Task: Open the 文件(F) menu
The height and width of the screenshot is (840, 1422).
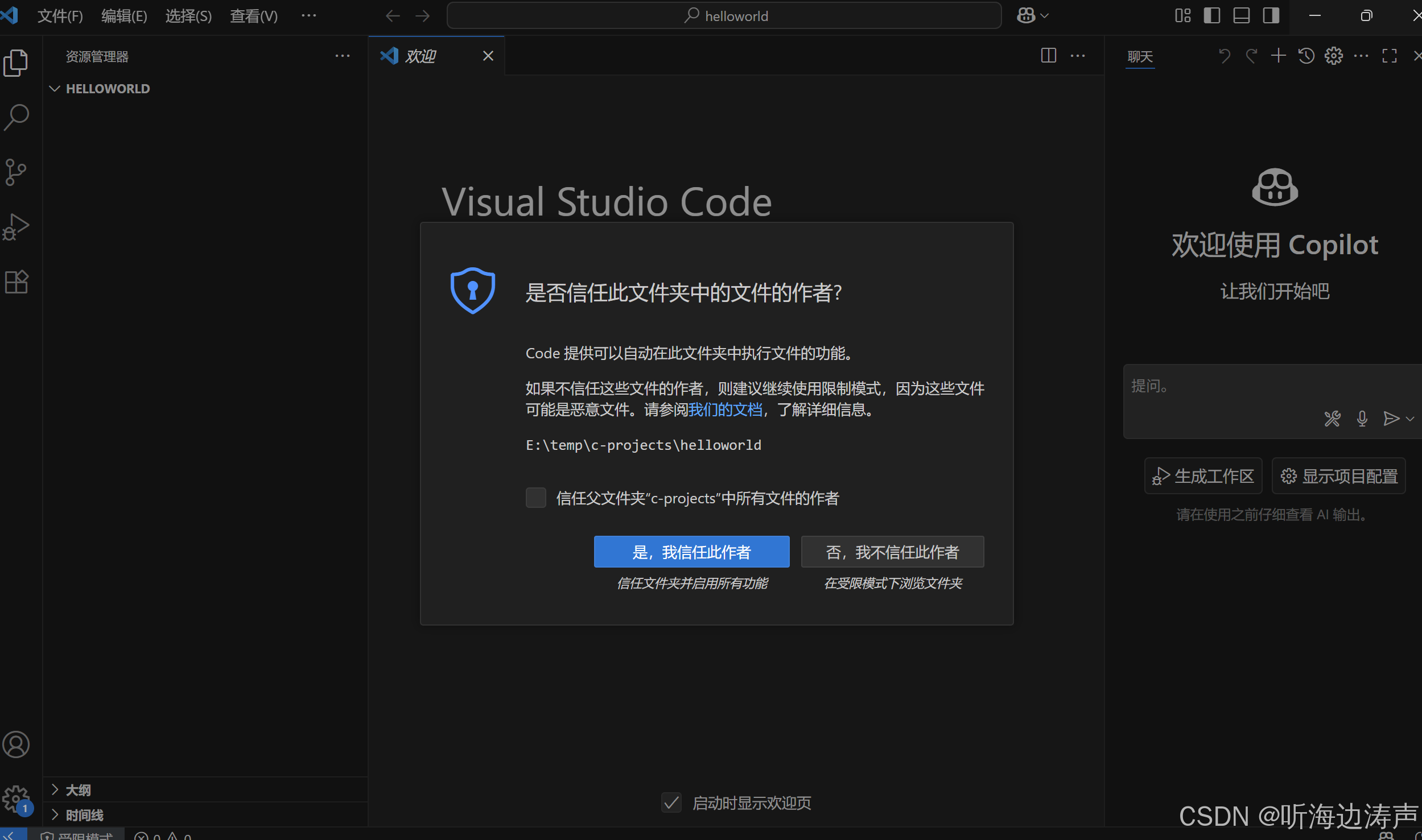Action: 60,16
